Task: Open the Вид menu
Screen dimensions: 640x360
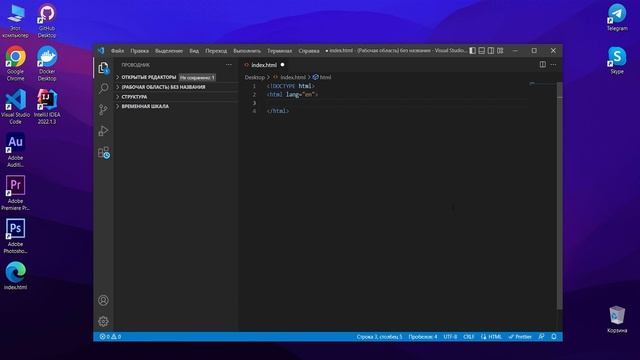Action: pos(194,51)
